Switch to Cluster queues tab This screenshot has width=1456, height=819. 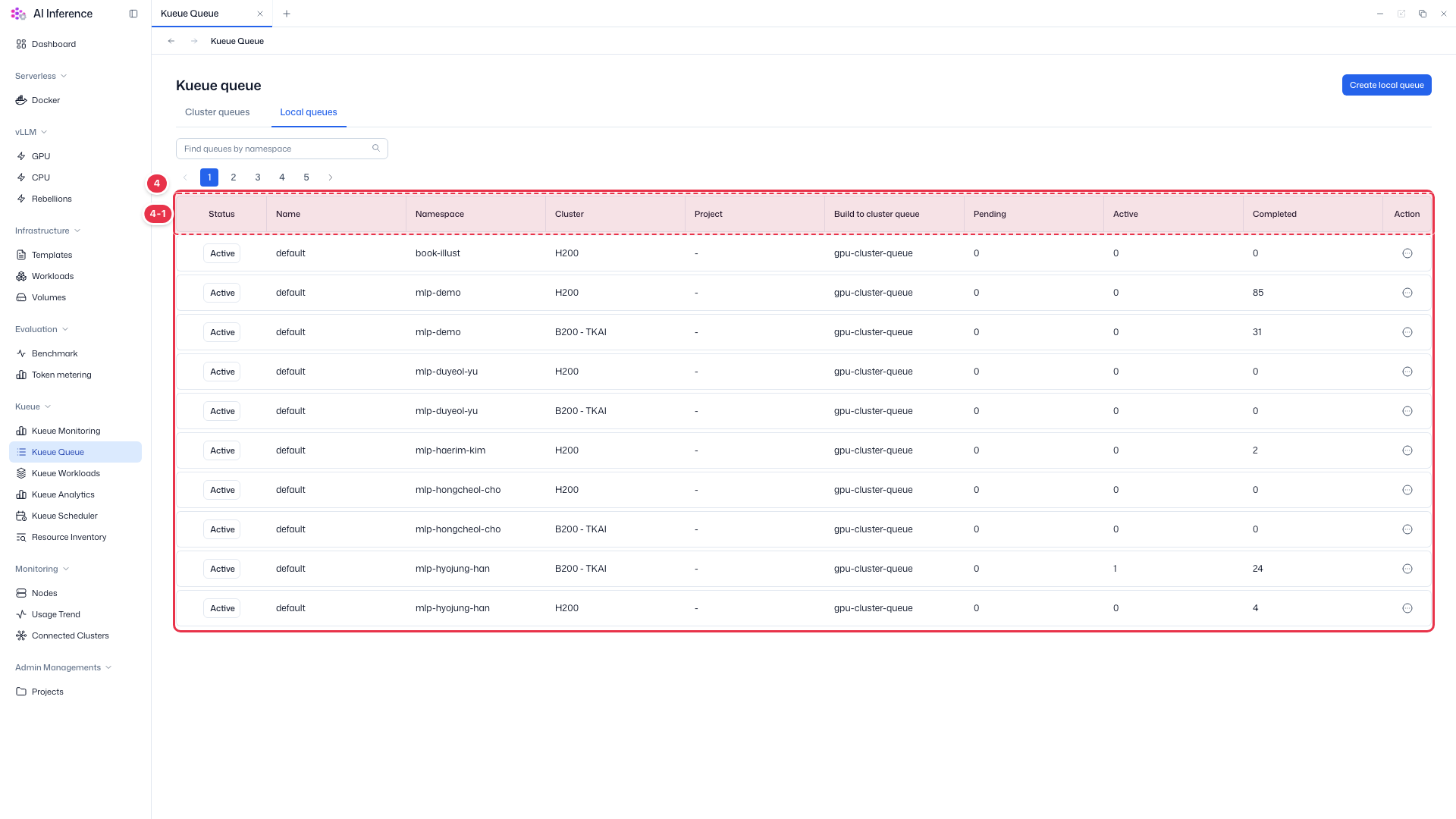click(x=218, y=112)
